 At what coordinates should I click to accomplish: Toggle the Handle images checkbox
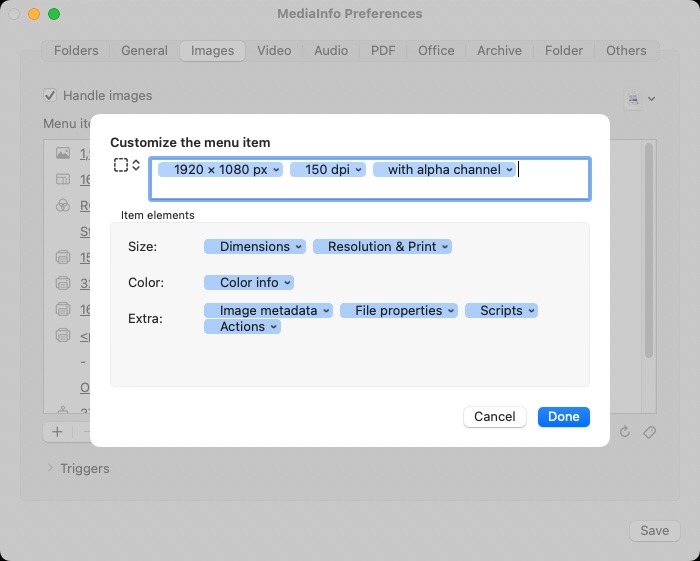click(50, 96)
